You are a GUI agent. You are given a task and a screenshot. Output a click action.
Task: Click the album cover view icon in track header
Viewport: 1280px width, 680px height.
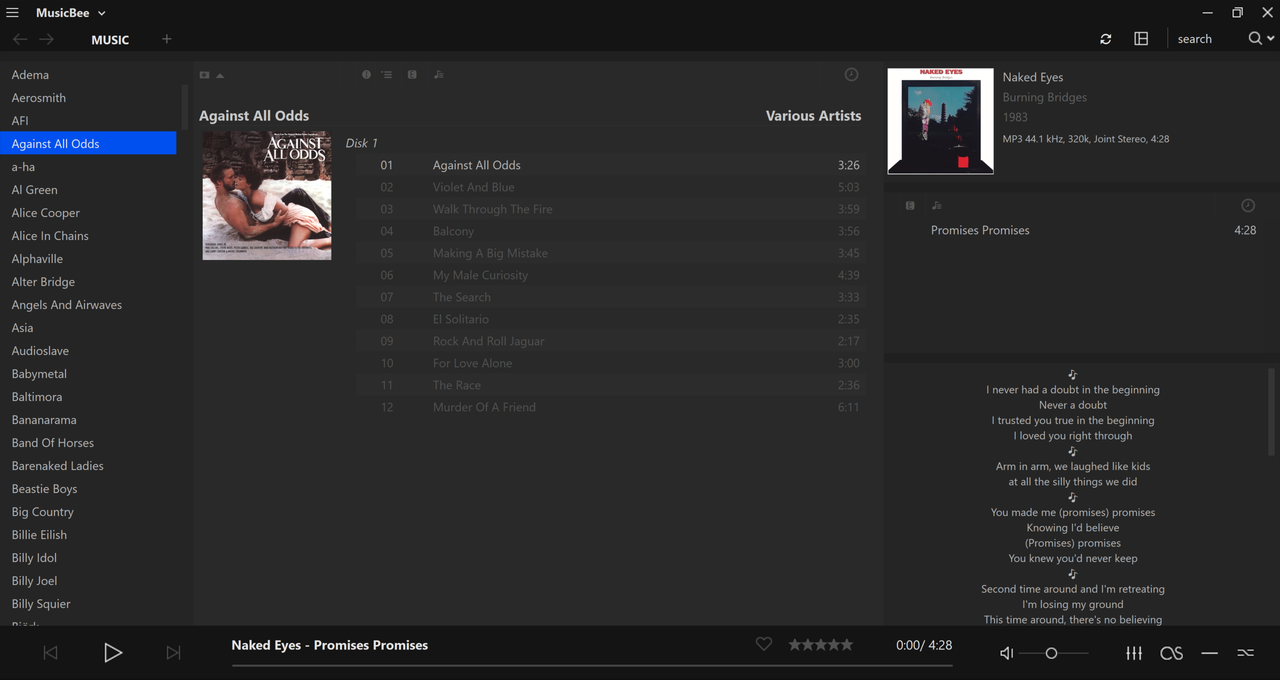[204, 75]
